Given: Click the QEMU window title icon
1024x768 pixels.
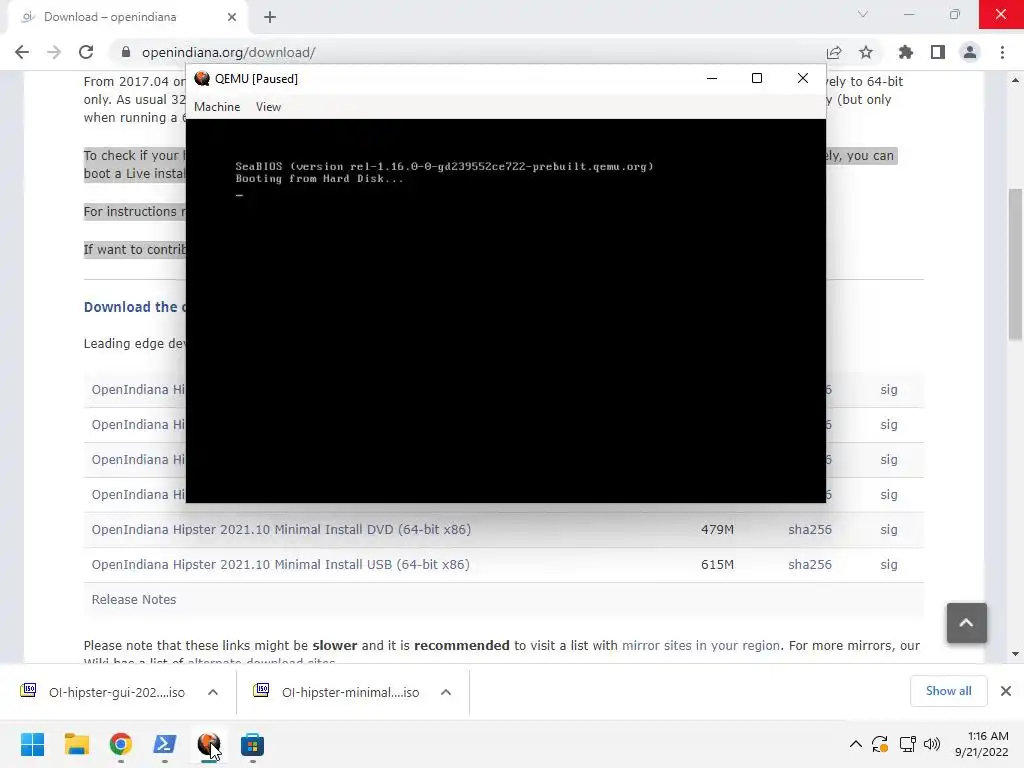Looking at the screenshot, I should point(202,78).
